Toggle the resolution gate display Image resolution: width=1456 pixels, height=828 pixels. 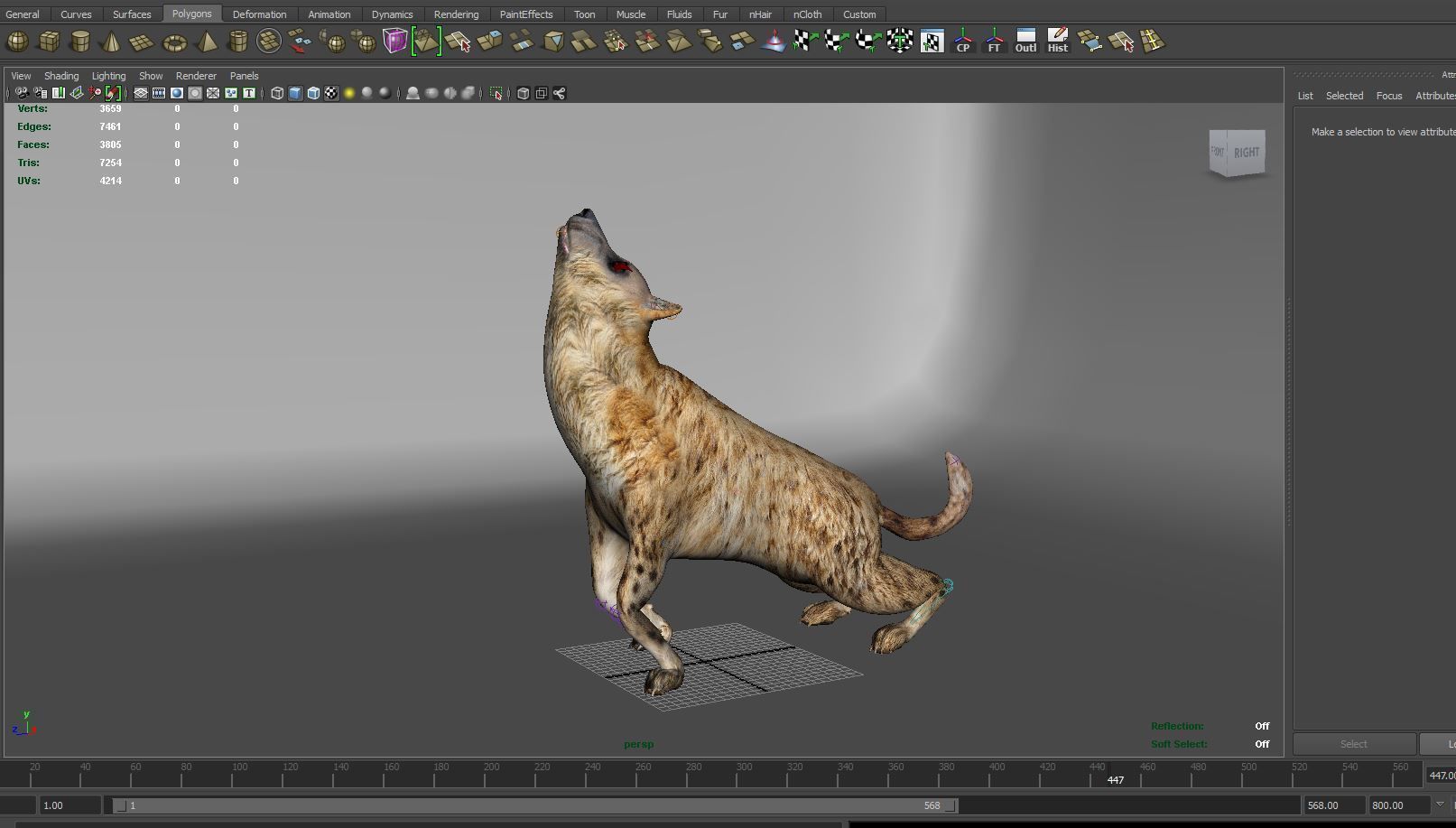point(177,93)
